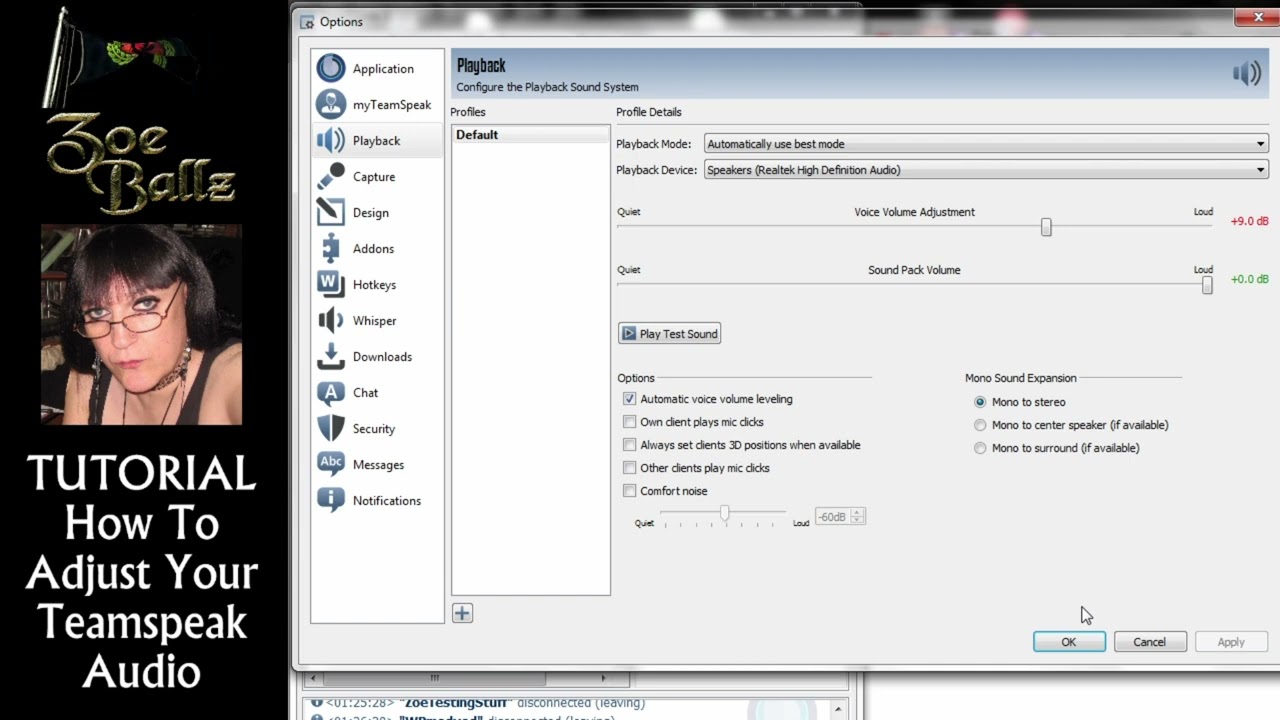
Task: Click the Design pencil icon
Action: pos(331,212)
